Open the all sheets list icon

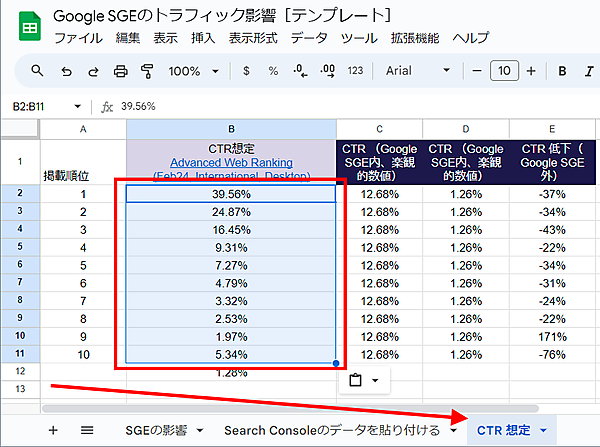pos(87,431)
